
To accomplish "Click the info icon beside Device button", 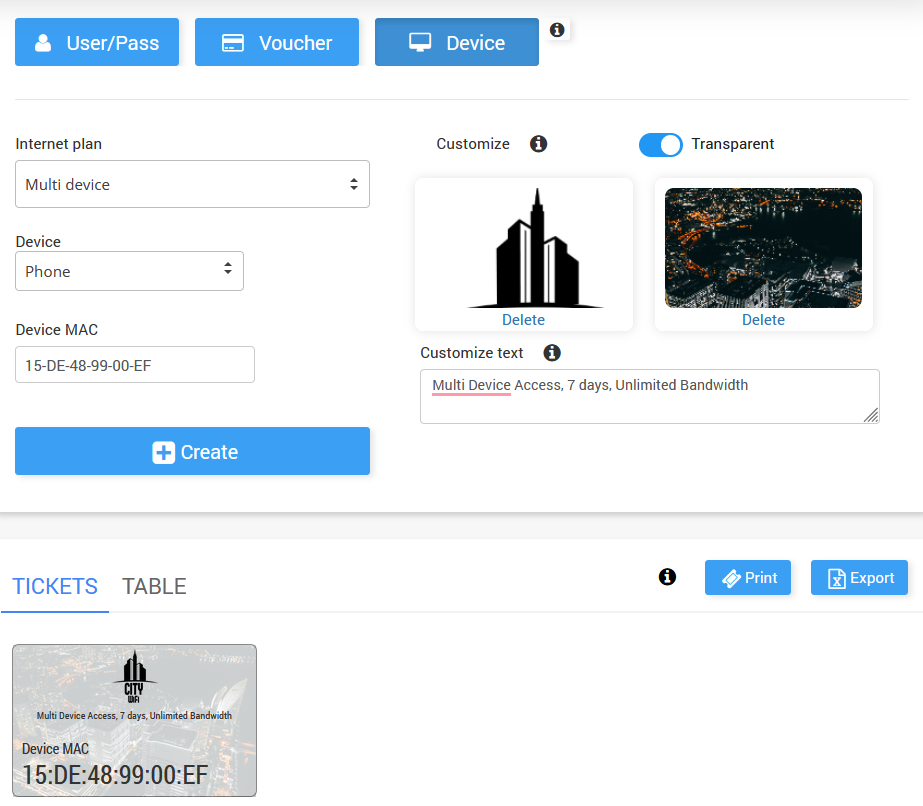I will click(557, 30).
